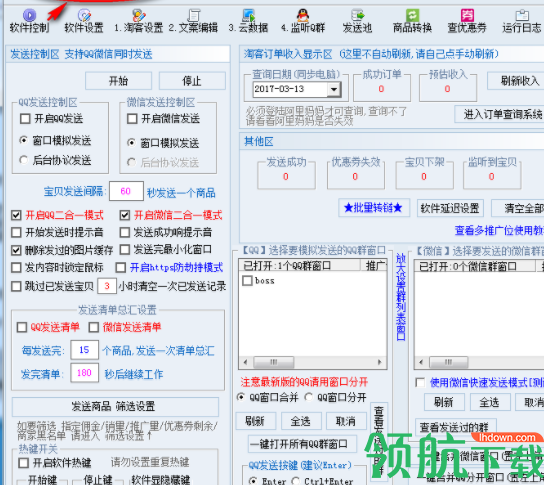The image size is (544, 485).
Task: Open 4.监听Q群 penguin icon
Action: [x=303, y=21]
